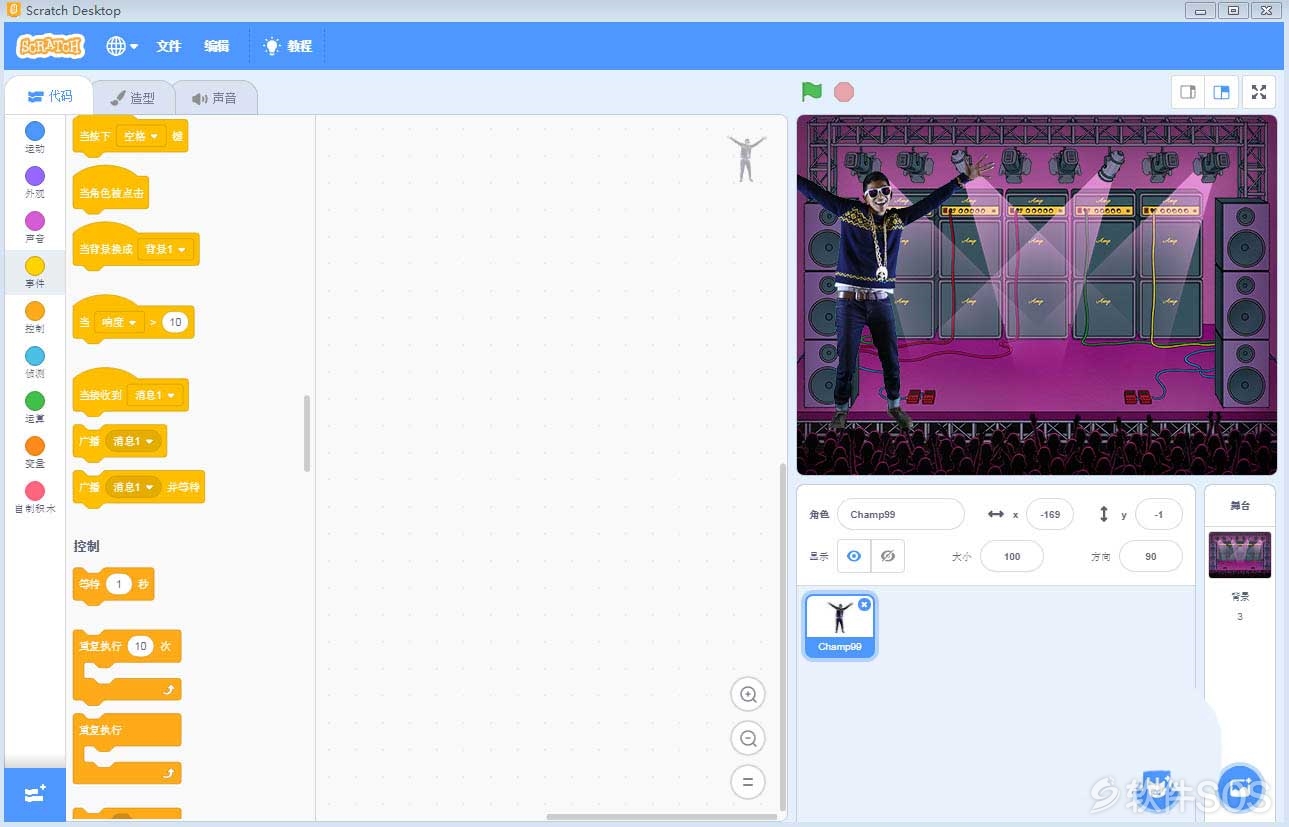Open the 文件 menu
The height and width of the screenshot is (827, 1289).
[x=169, y=46]
